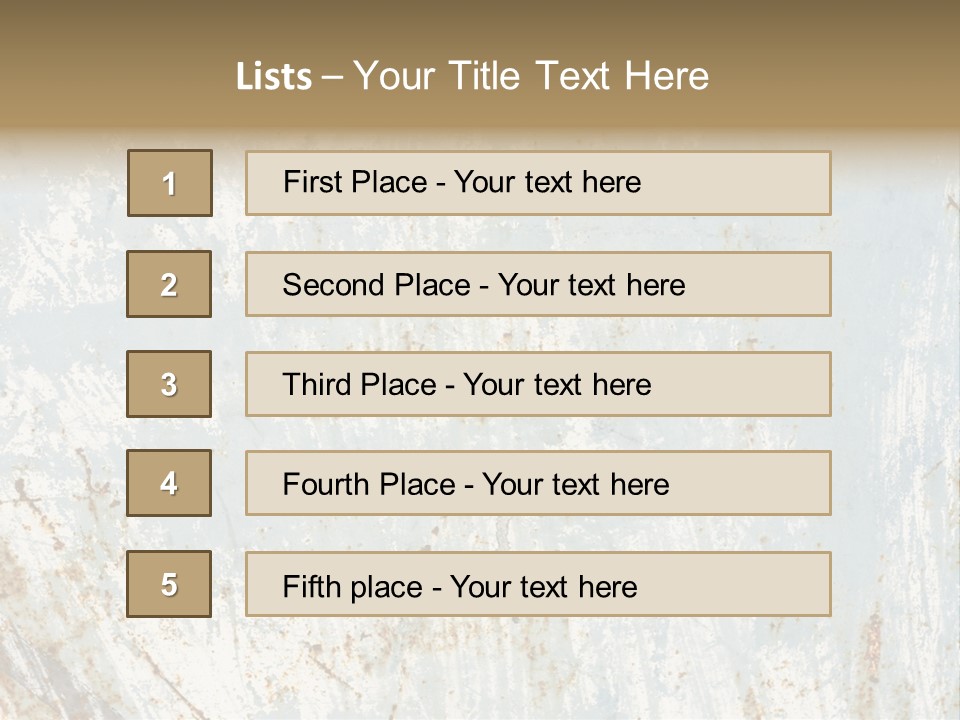
Task: Click the number 1 box
Action: (x=170, y=183)
